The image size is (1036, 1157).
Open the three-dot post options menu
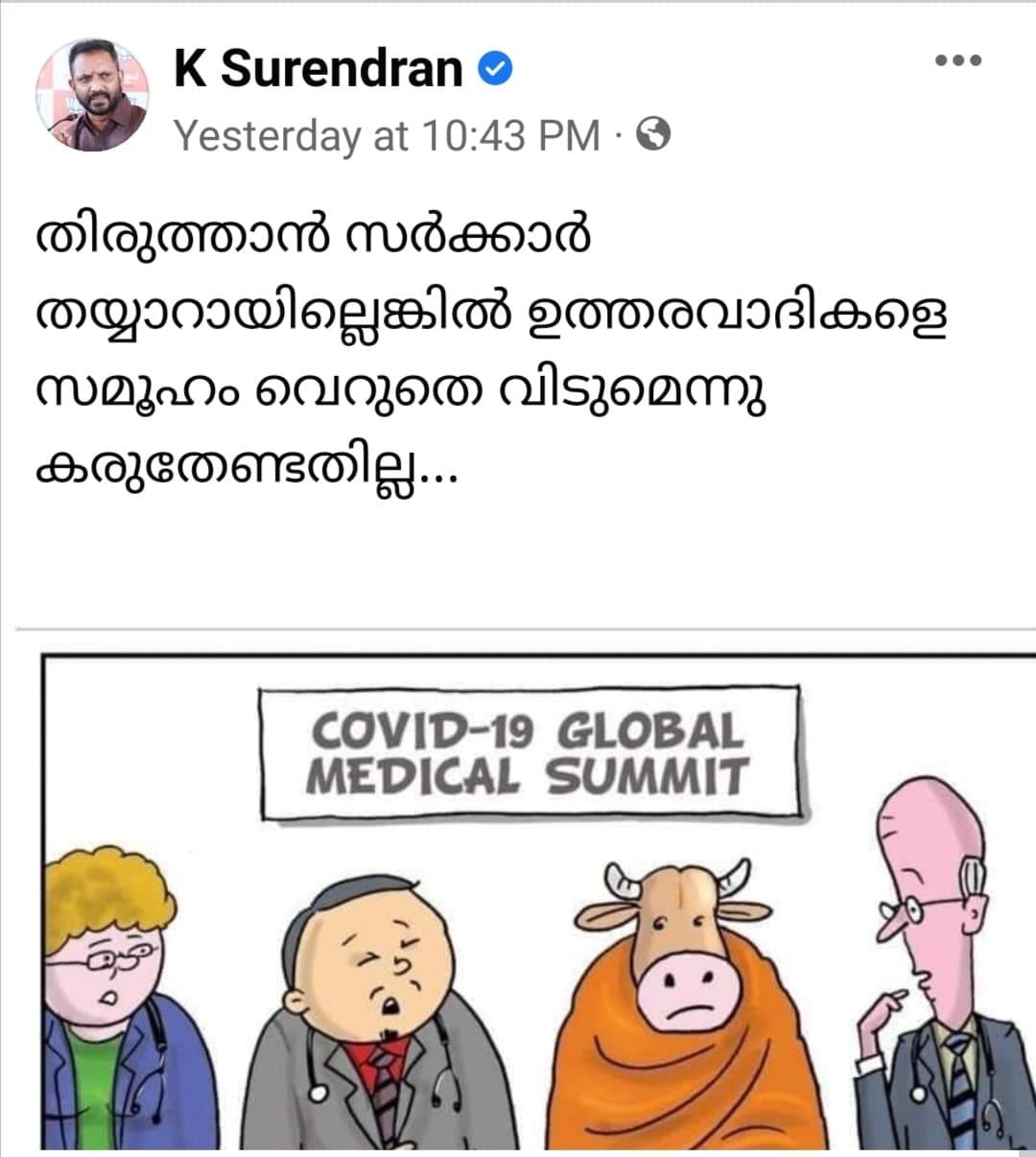coord(958,60)
